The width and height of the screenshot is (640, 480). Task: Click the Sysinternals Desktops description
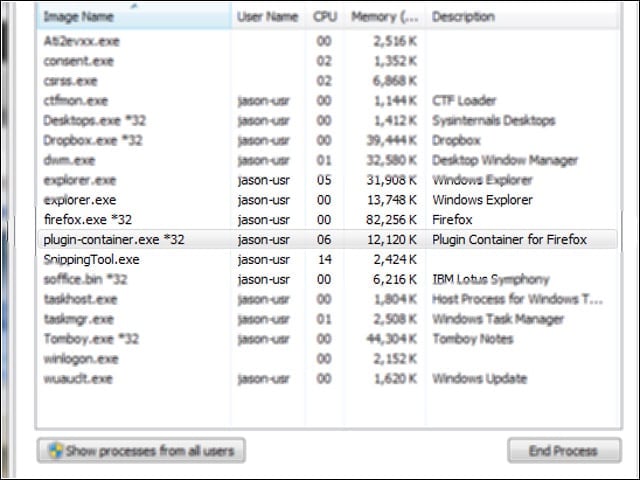(x=493, y=120)
